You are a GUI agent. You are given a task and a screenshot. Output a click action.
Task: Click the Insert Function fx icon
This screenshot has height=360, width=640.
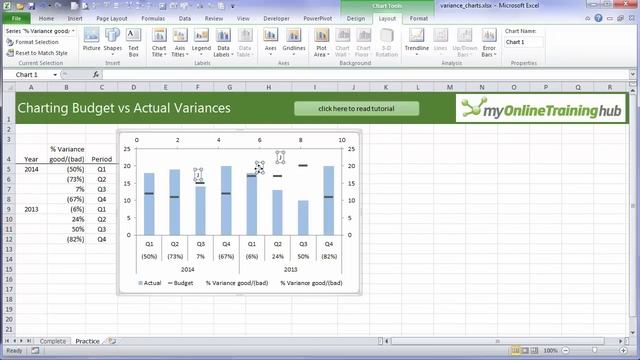pyautogui.click(x=96, y=75)
